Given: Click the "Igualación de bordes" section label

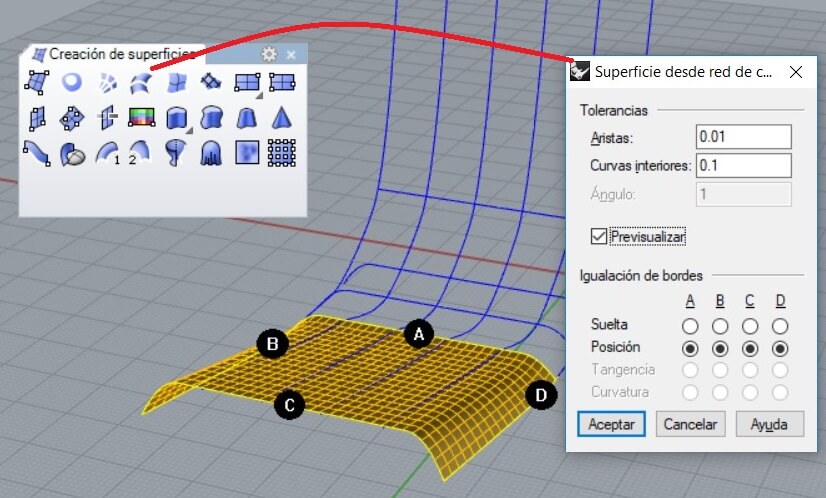Looking at the screenshot, I should pyautogui.click(x=641, y=276).
